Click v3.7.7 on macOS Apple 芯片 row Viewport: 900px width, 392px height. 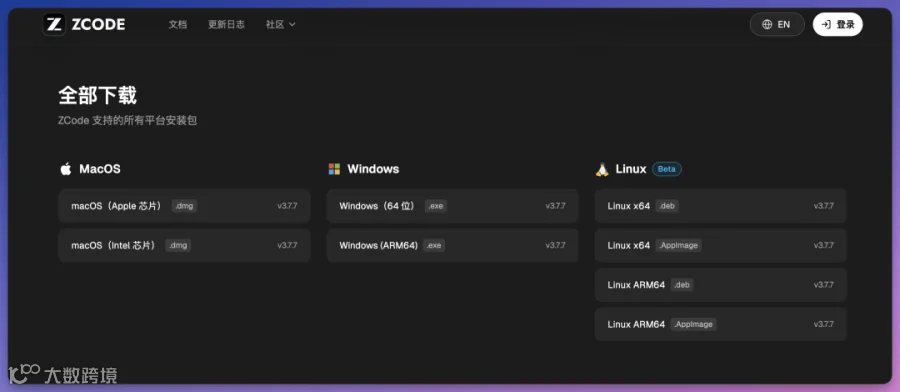point(288,205)
